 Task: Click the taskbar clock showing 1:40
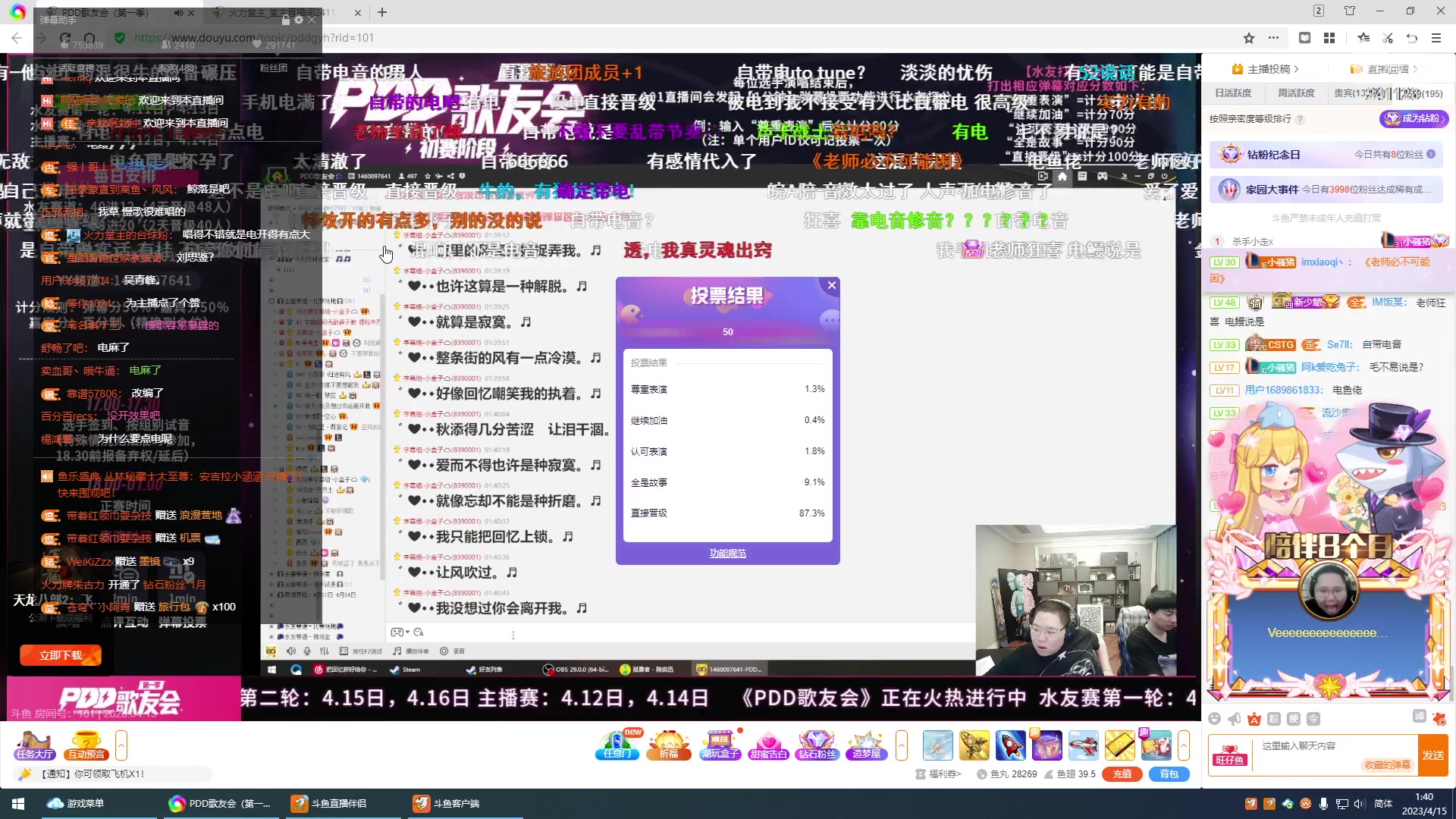click(1424, 804)
